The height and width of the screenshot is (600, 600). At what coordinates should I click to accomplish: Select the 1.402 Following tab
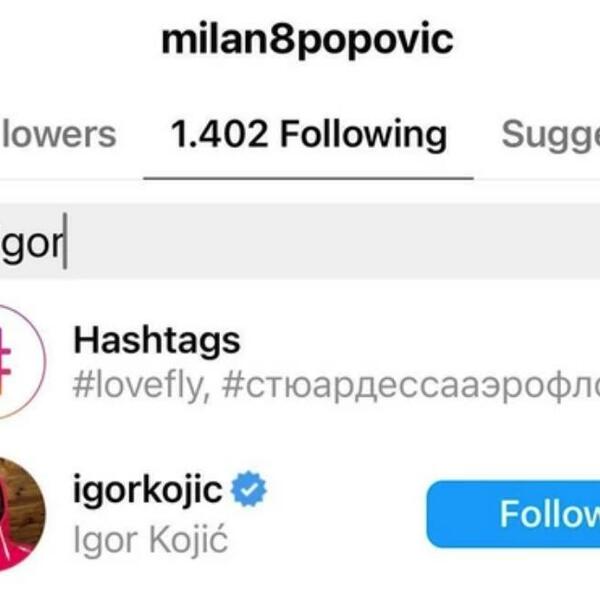point(308,134)
